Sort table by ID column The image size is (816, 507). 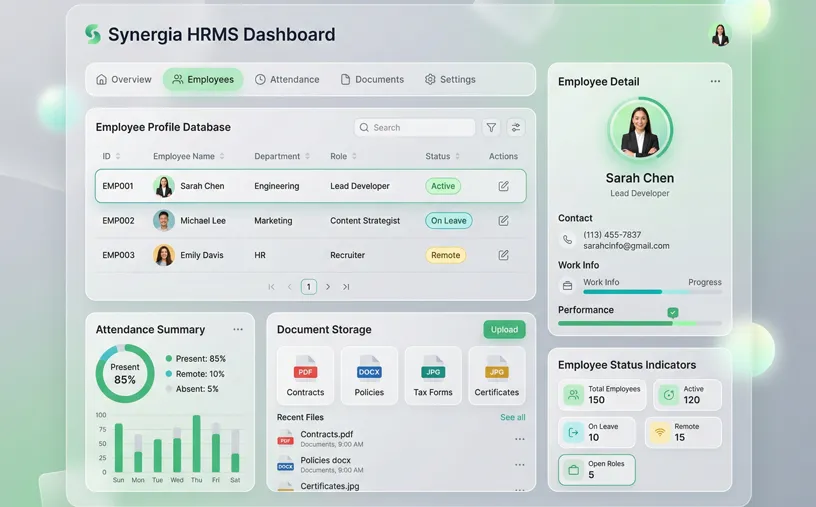tap(111, 156)
